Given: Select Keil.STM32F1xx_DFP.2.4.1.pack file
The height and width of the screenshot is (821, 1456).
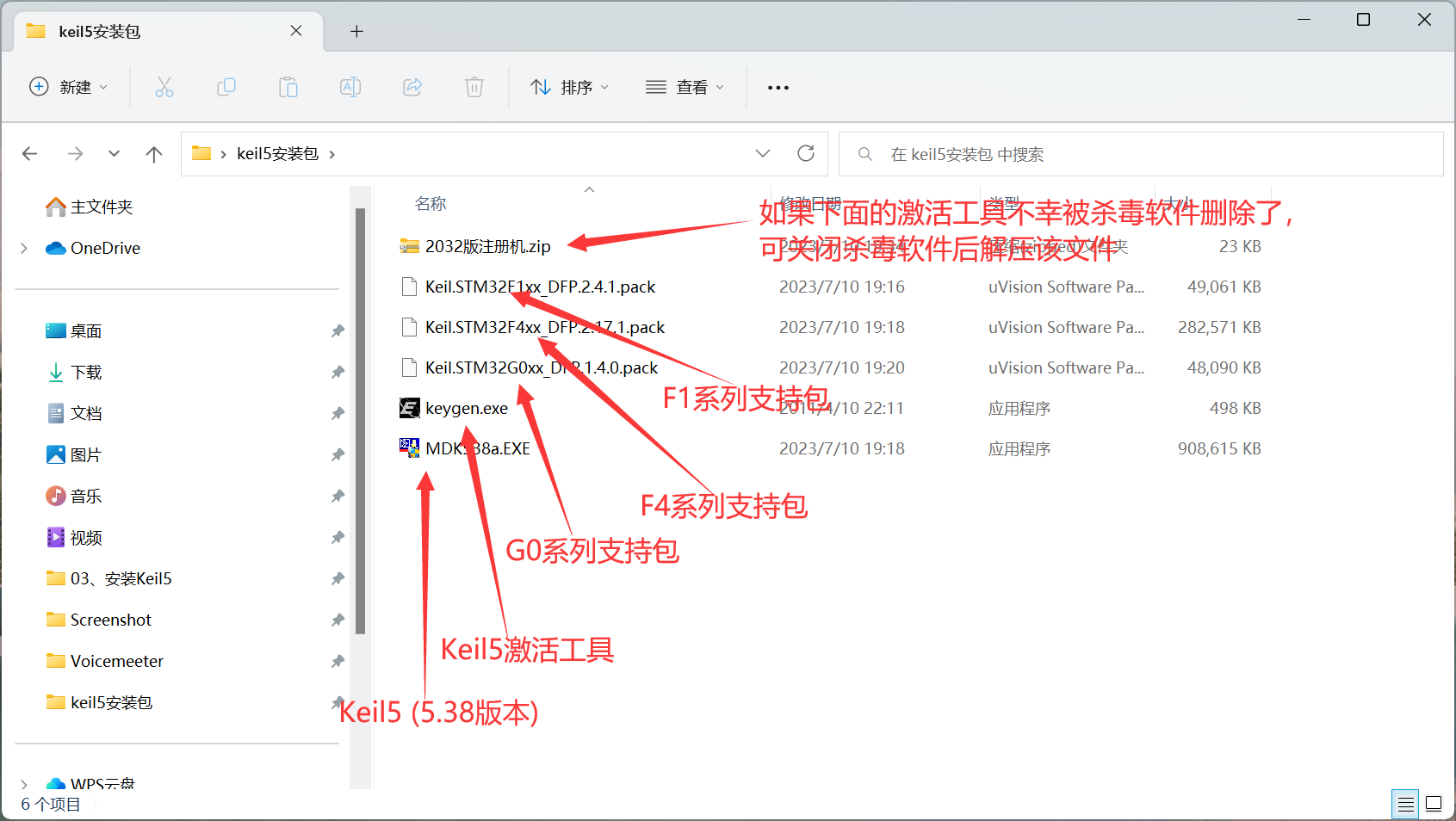Looking at the screenshot, I should click(x=529, y=287).
